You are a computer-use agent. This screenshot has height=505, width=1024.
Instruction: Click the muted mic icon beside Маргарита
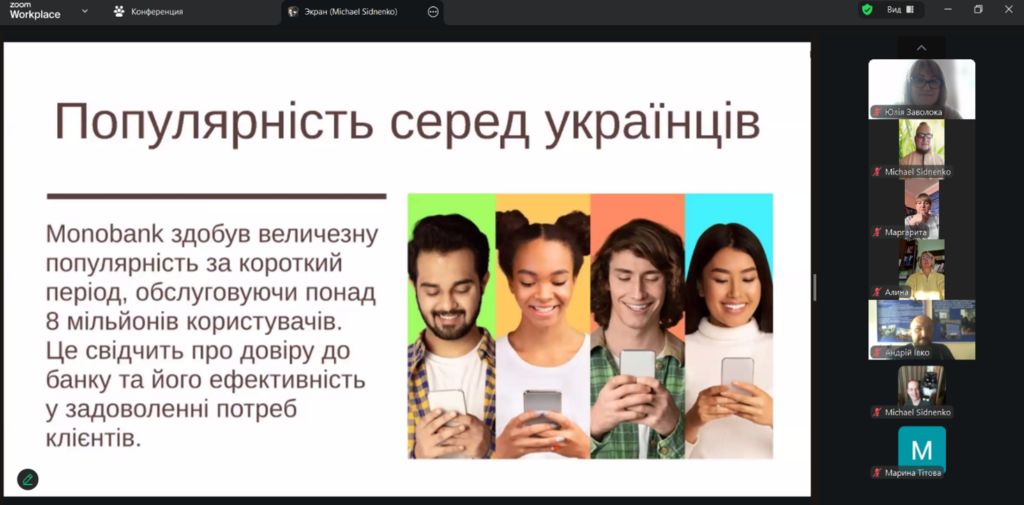pos(877,232)
